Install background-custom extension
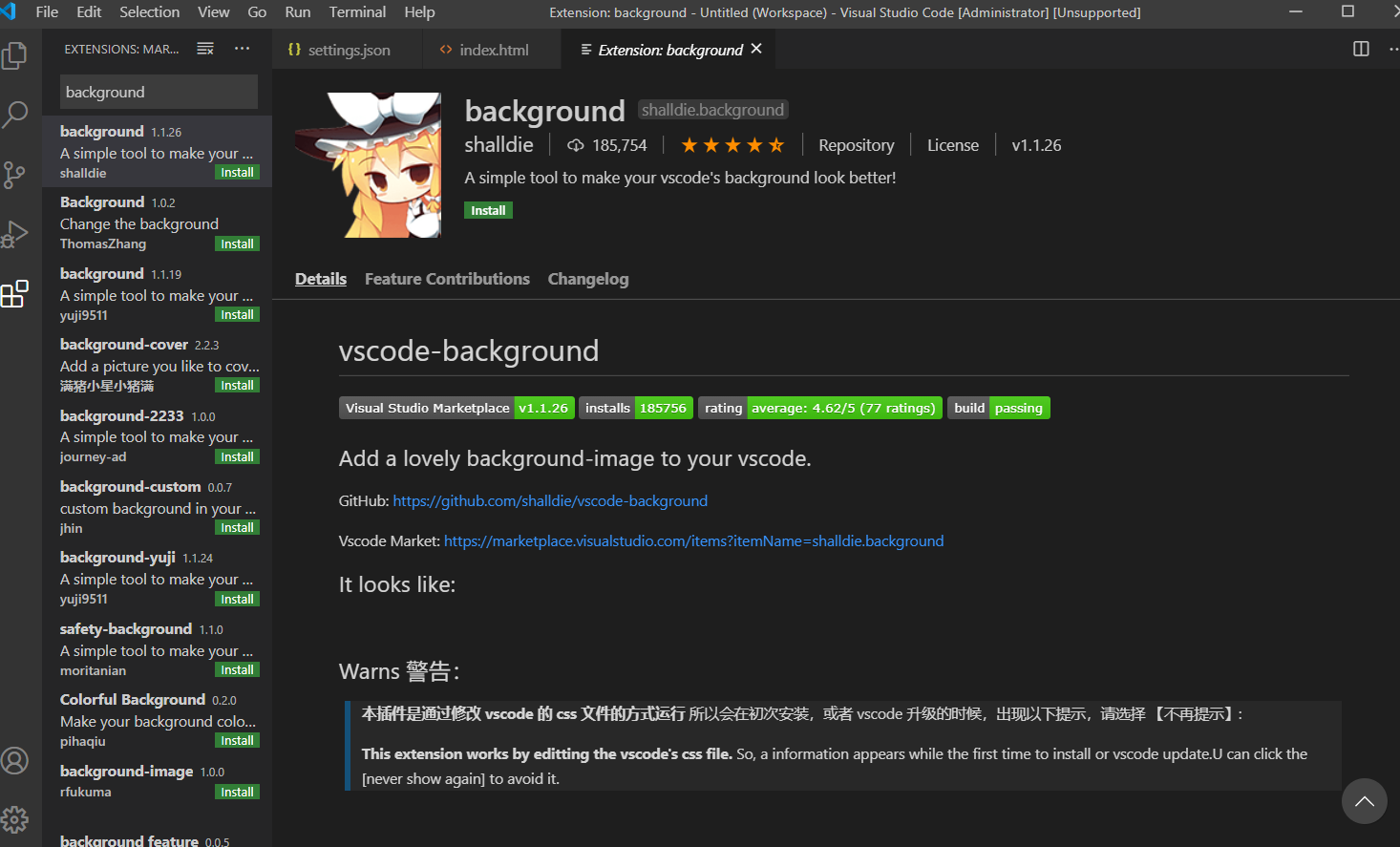Screen dimensions: 1400x847 click(x=237, y=528)
